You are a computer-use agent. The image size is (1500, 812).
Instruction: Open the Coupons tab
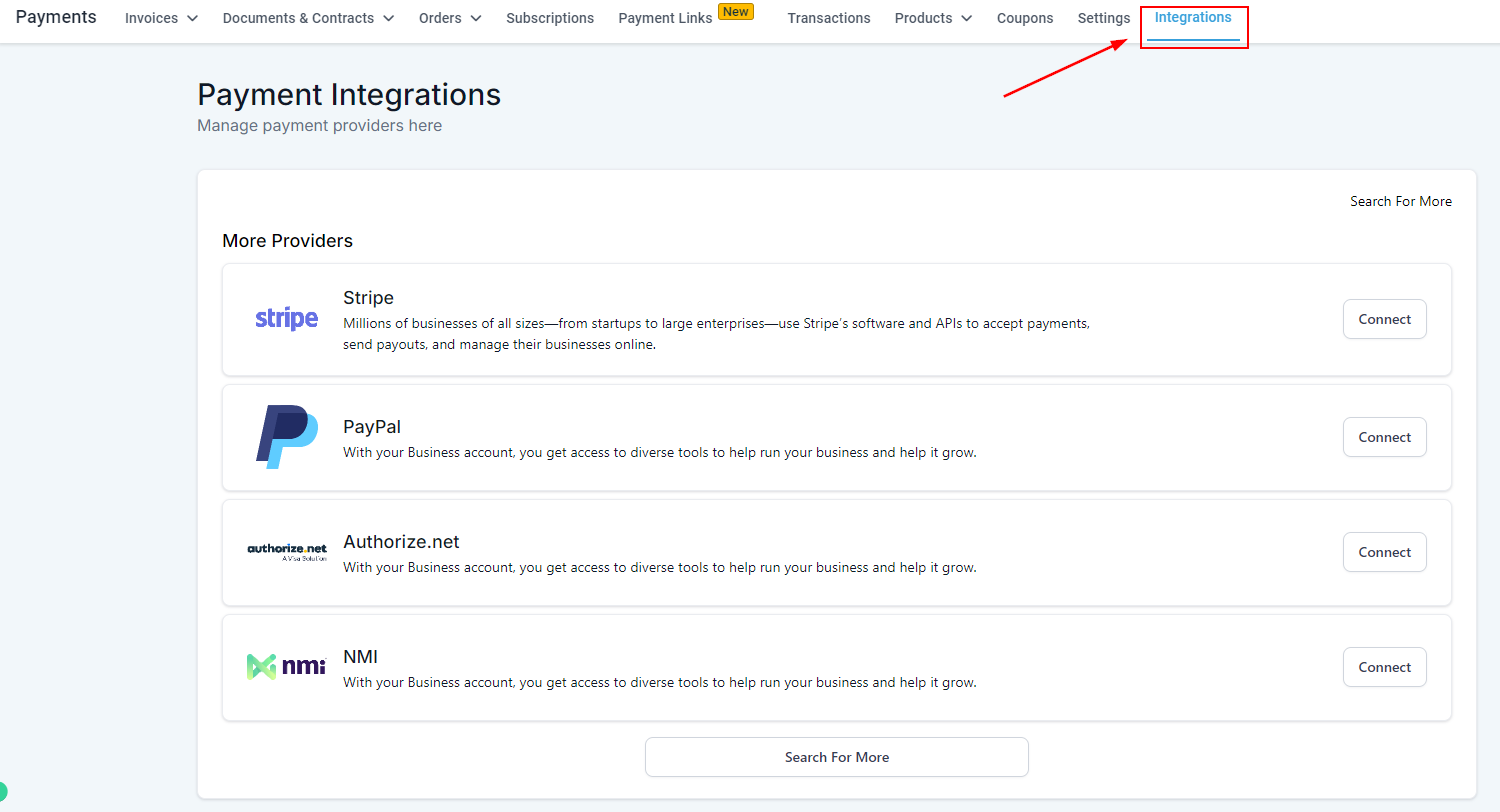tap(1025, 18)
